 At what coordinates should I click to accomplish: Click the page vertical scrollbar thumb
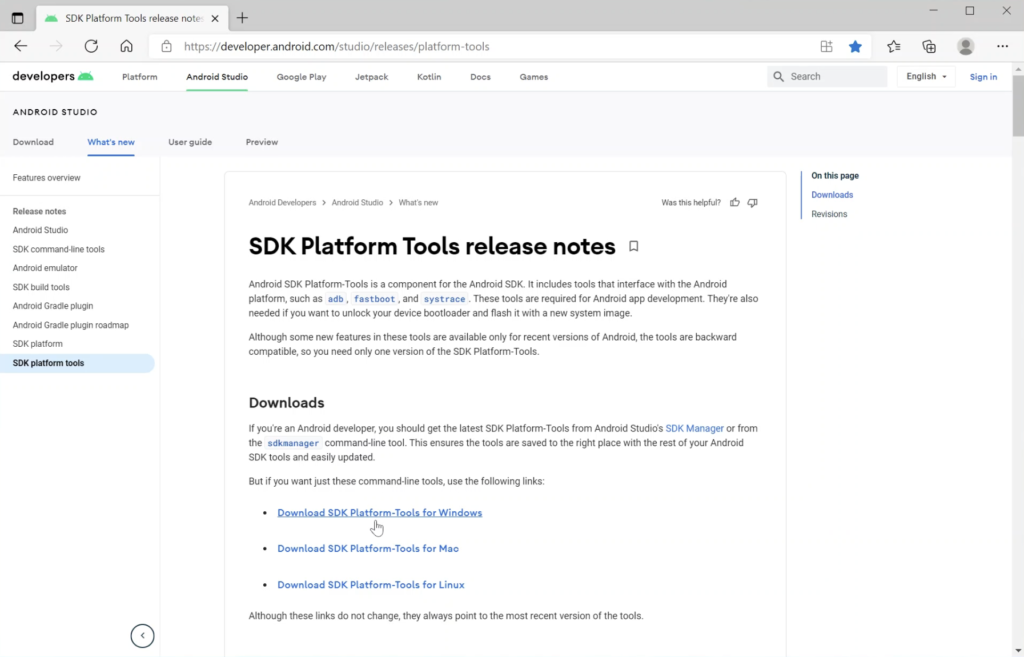(x=1017, y=106)
